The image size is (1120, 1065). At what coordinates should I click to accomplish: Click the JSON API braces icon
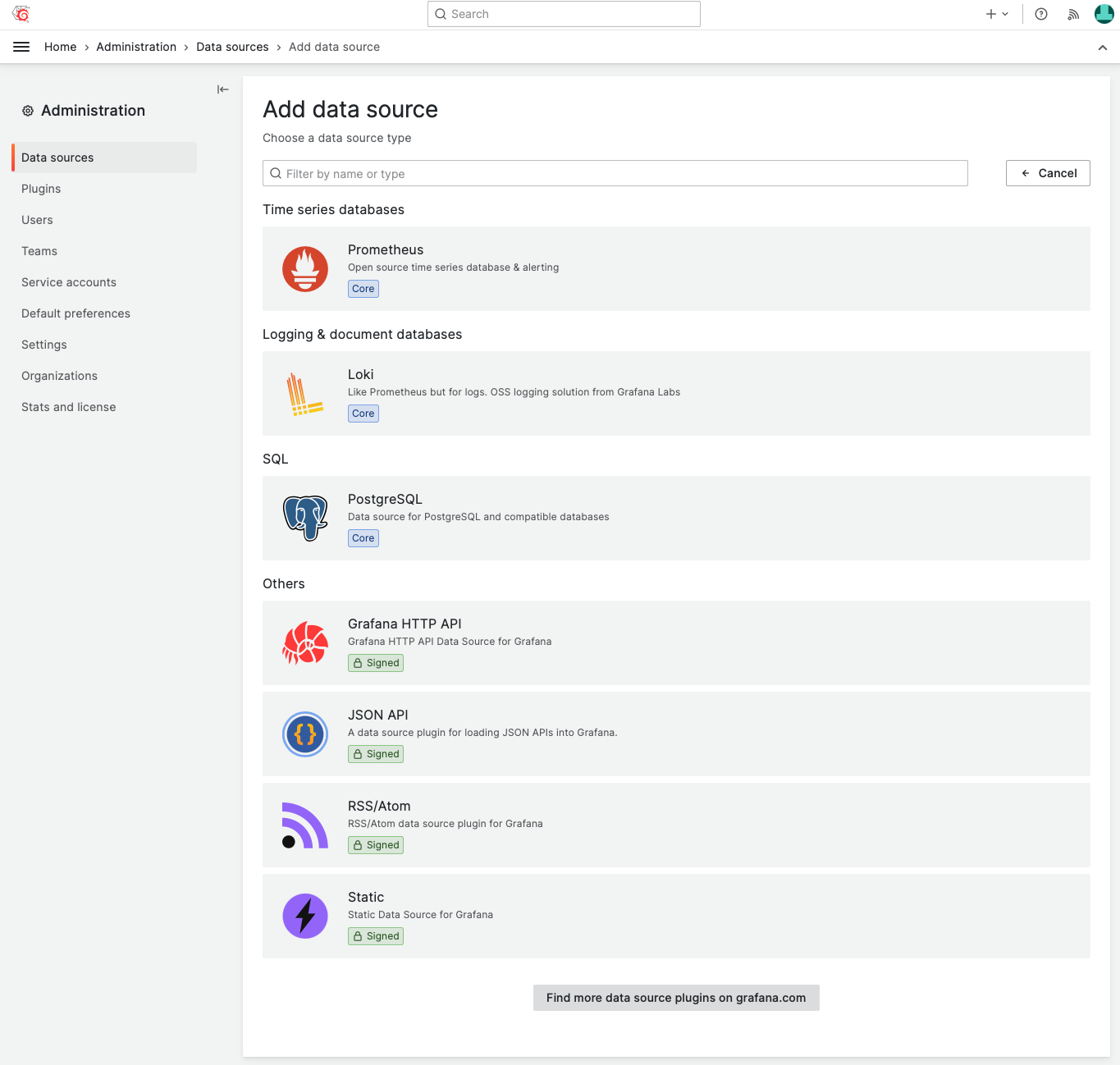pyautogui.click(x=305, y=734)
